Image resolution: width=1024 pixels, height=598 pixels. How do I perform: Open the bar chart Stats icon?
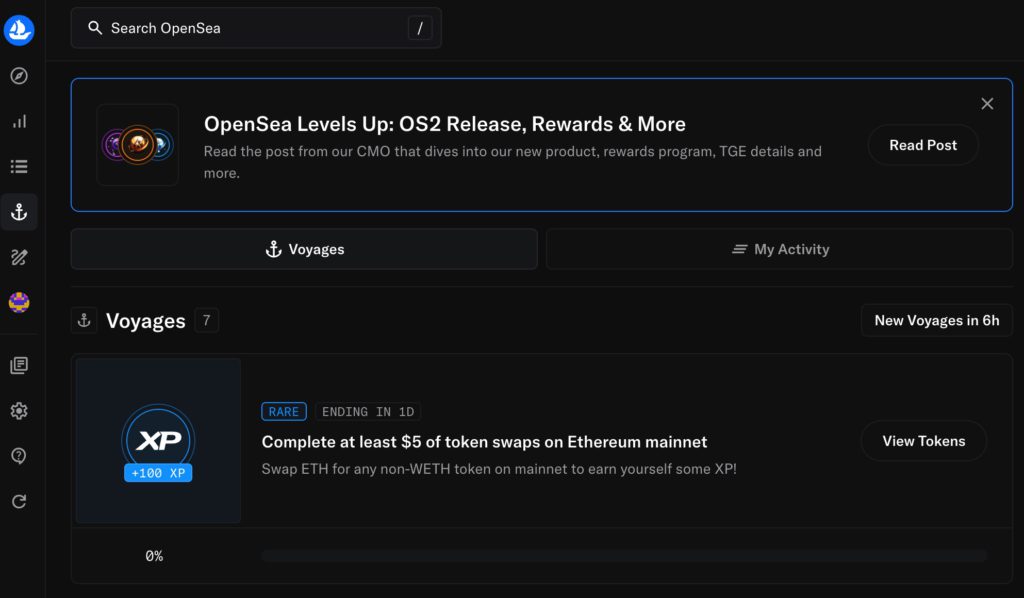[x=19, y=121]
